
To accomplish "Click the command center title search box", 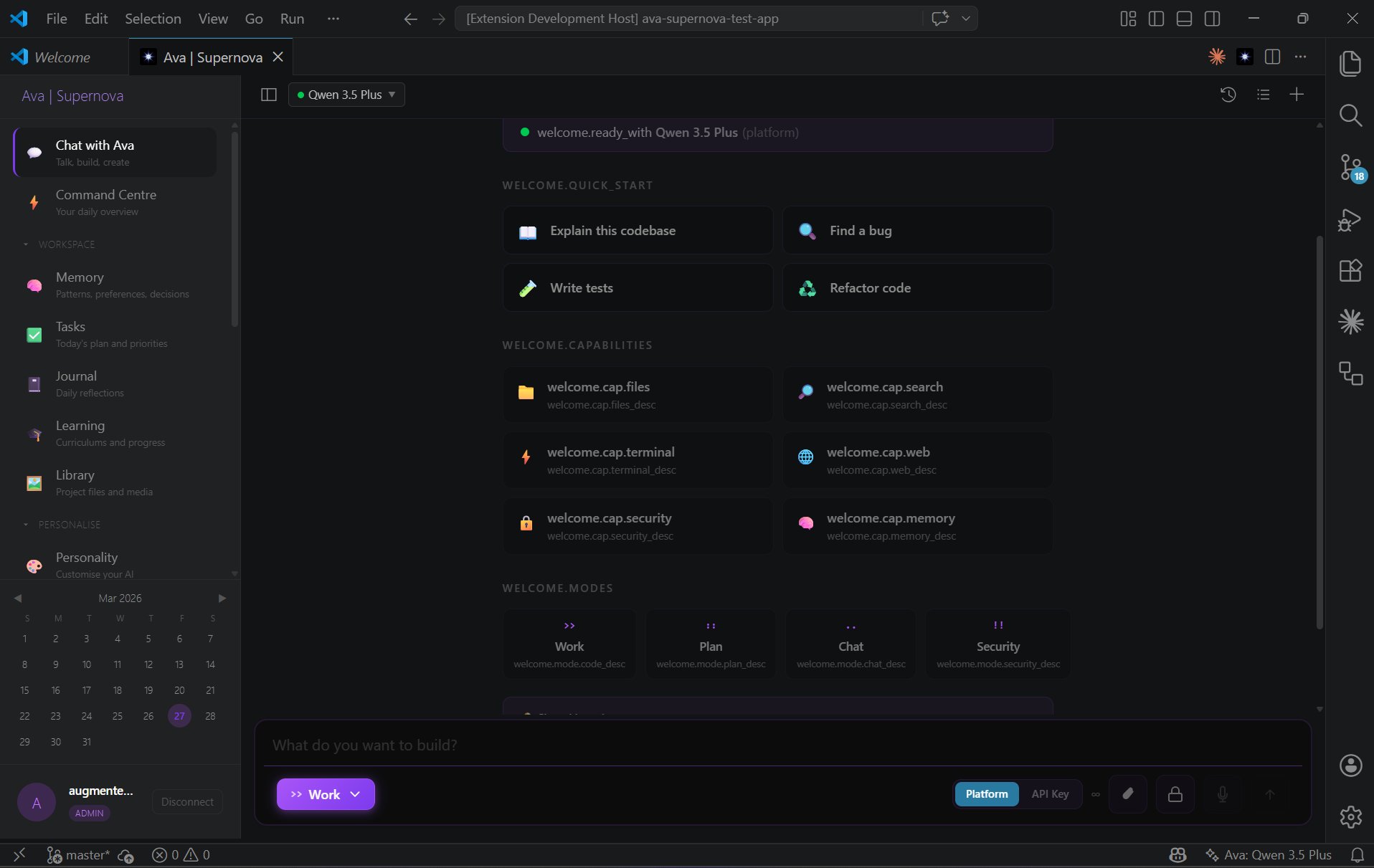I will pyautogui.click(x=689, y=19).
